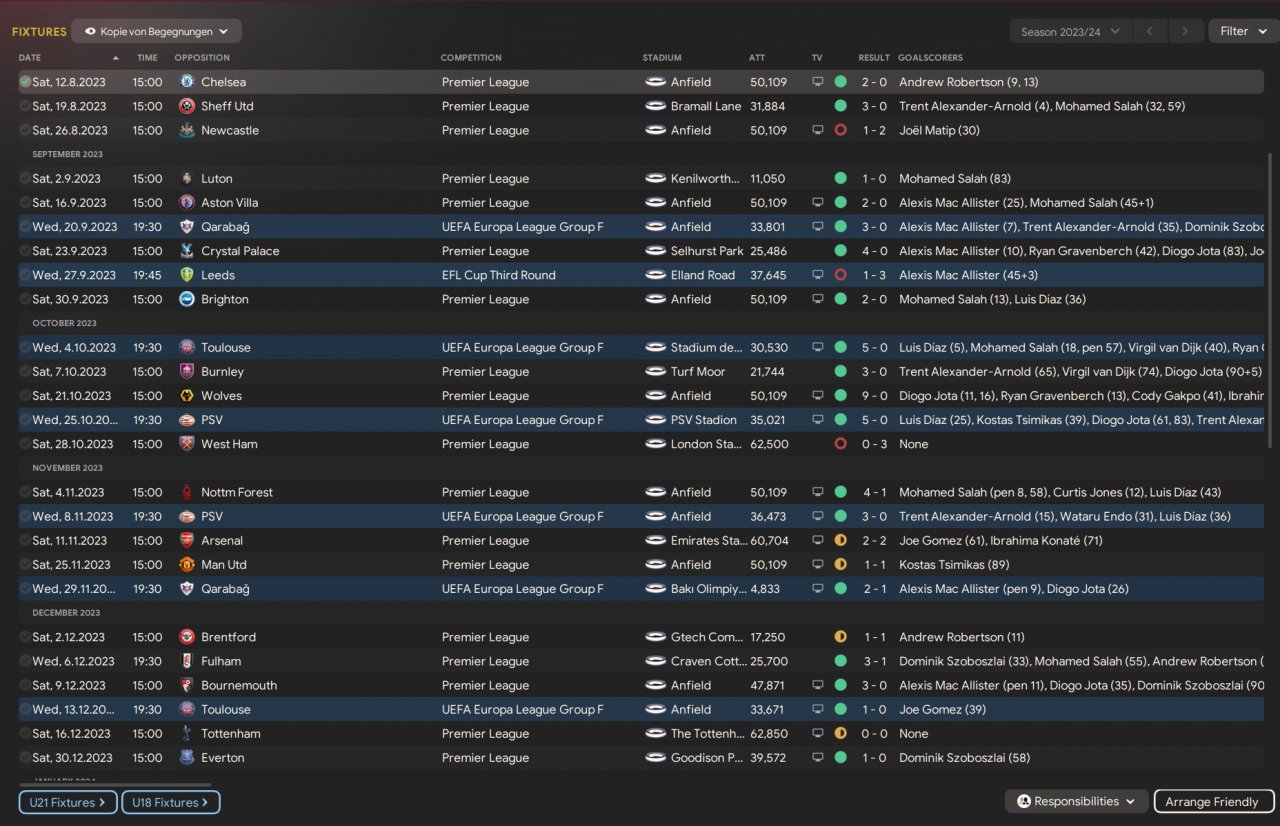Click the Crystal Palace opposition name

click(x=240, y=251)
